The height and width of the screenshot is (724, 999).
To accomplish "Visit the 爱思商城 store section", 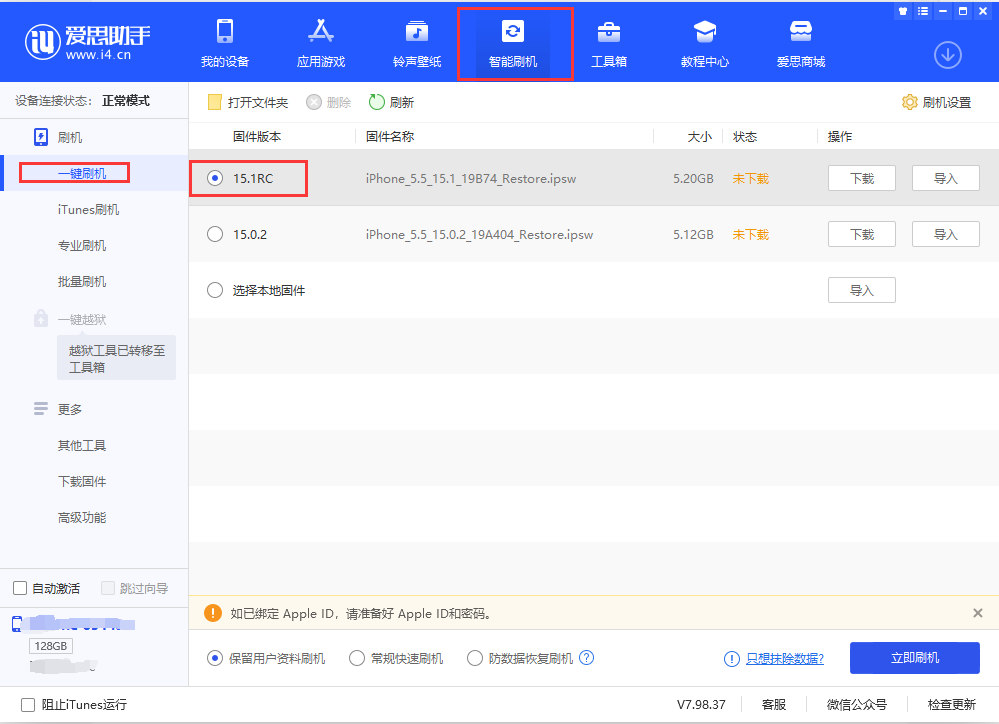I will pyautogui.click(x=801, y=43).
